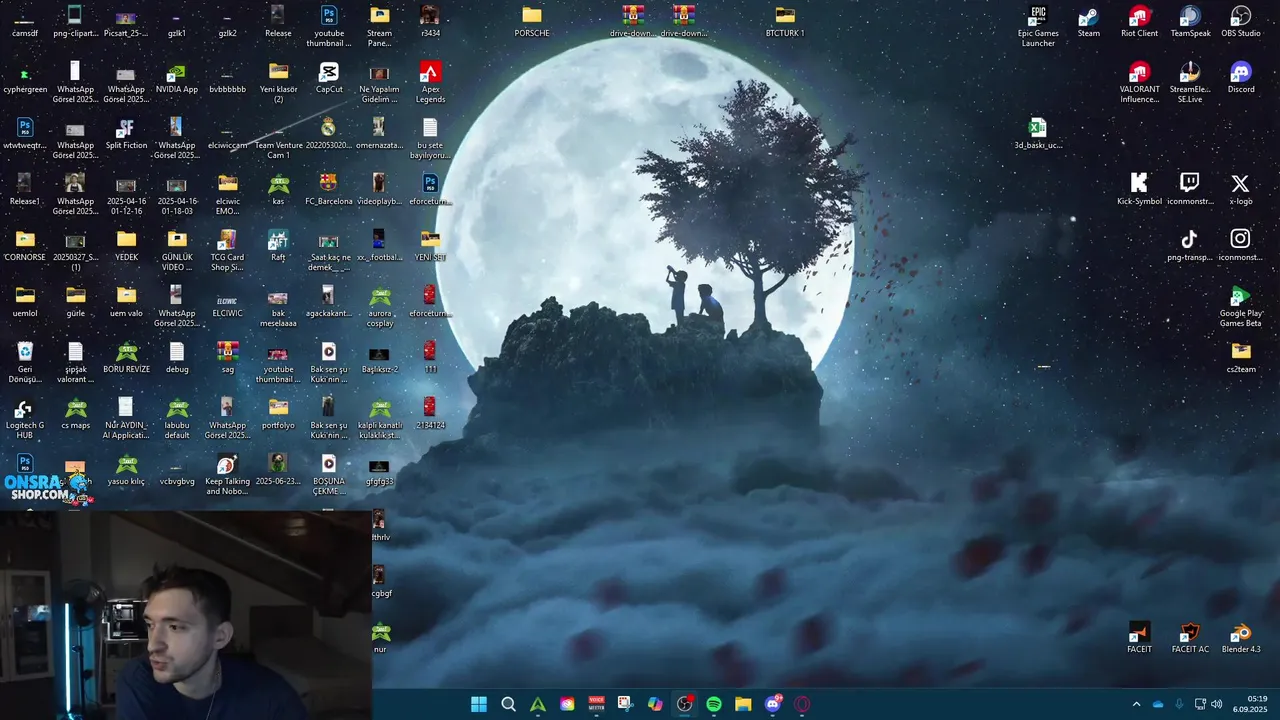The image size is (1280, 720).
Task: Open the Blender 4.3 shortcut
Action: click(x=1241, y=638)
